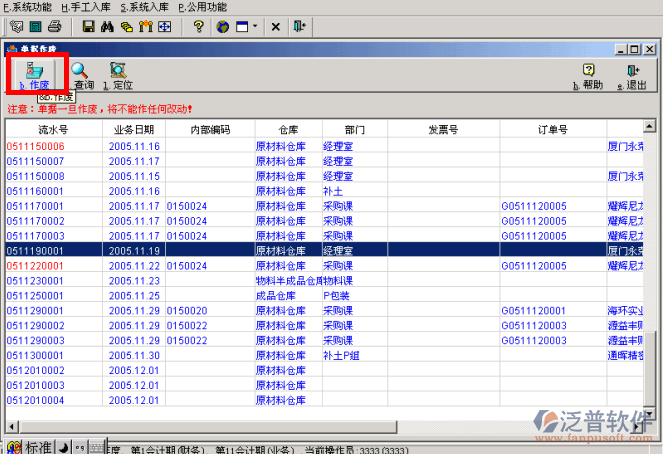663x454 pixels.
Task: Select the row with serial 0511150006
Action: (x=35, y=146)
